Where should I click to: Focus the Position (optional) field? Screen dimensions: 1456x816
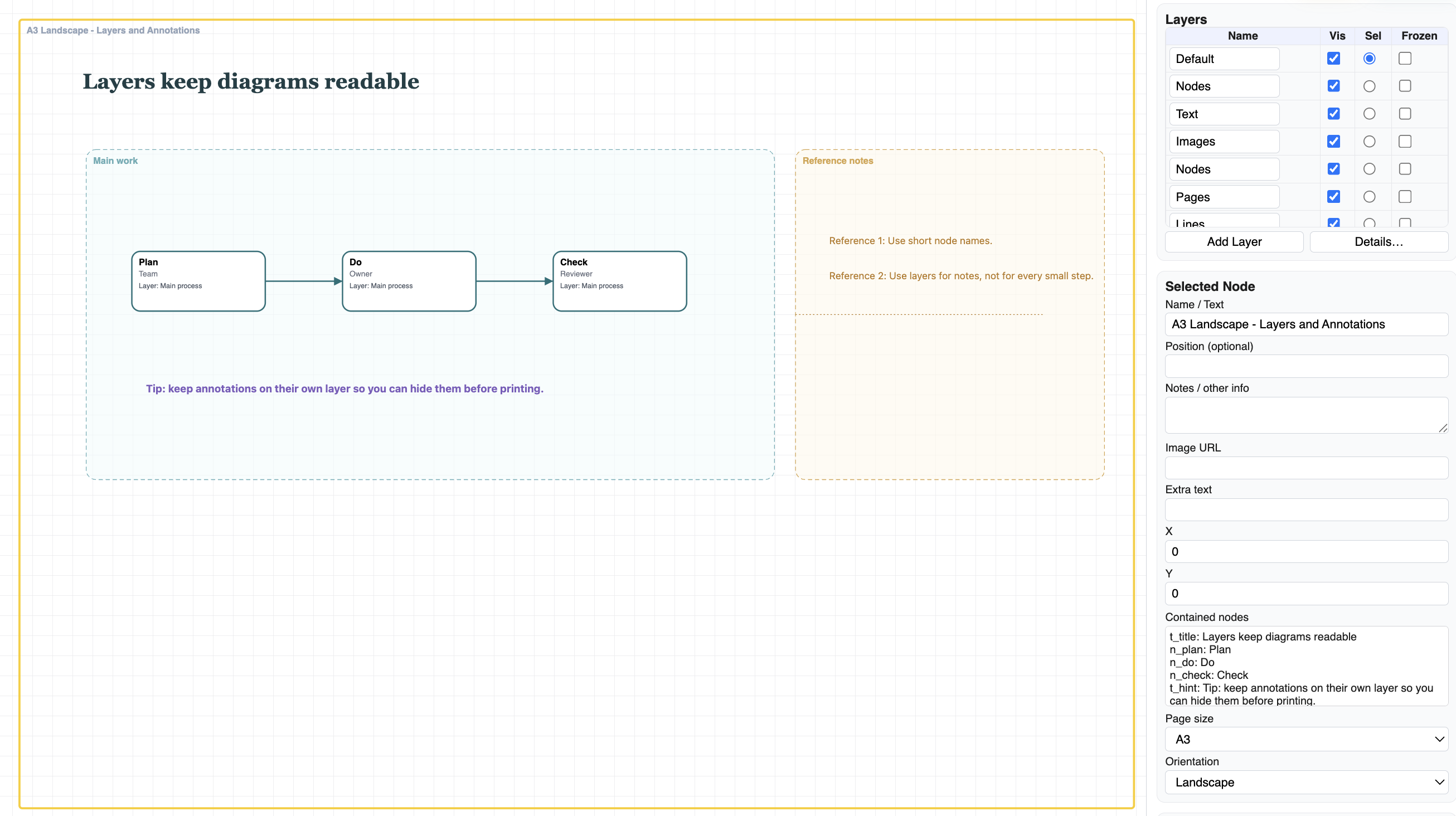1306,366
